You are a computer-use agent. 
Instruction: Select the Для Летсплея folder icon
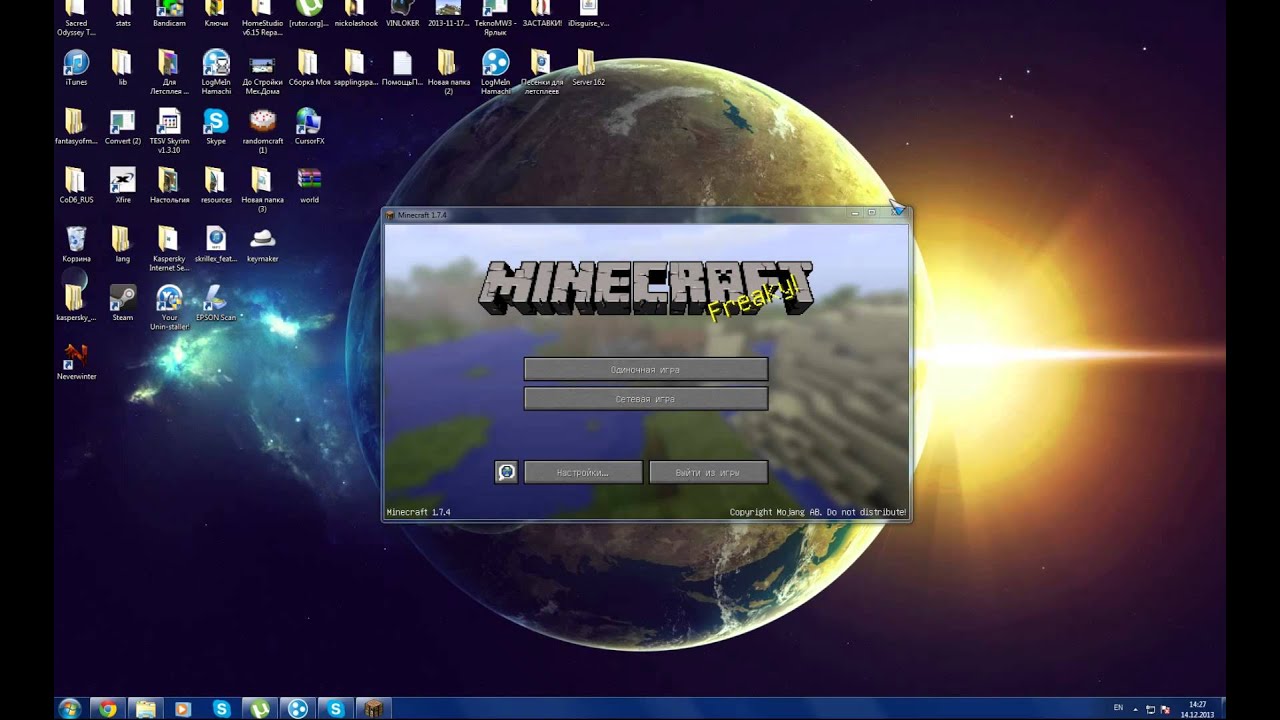click(x=169, y=72)
